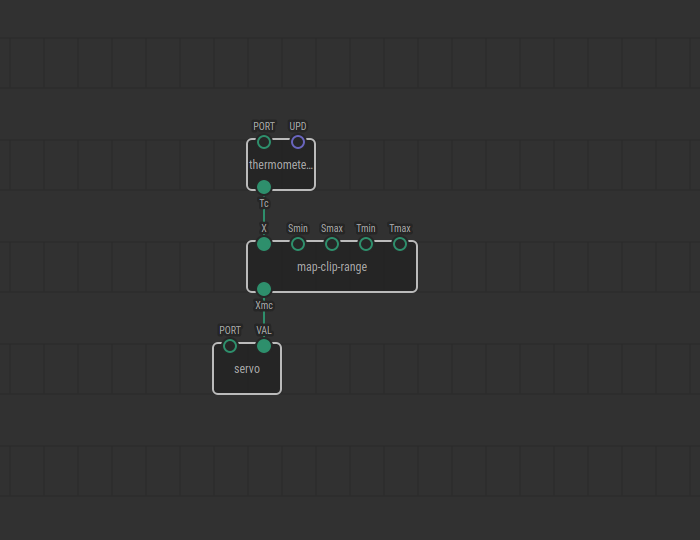Select the Tmin input pin

(x=366, y=244)
